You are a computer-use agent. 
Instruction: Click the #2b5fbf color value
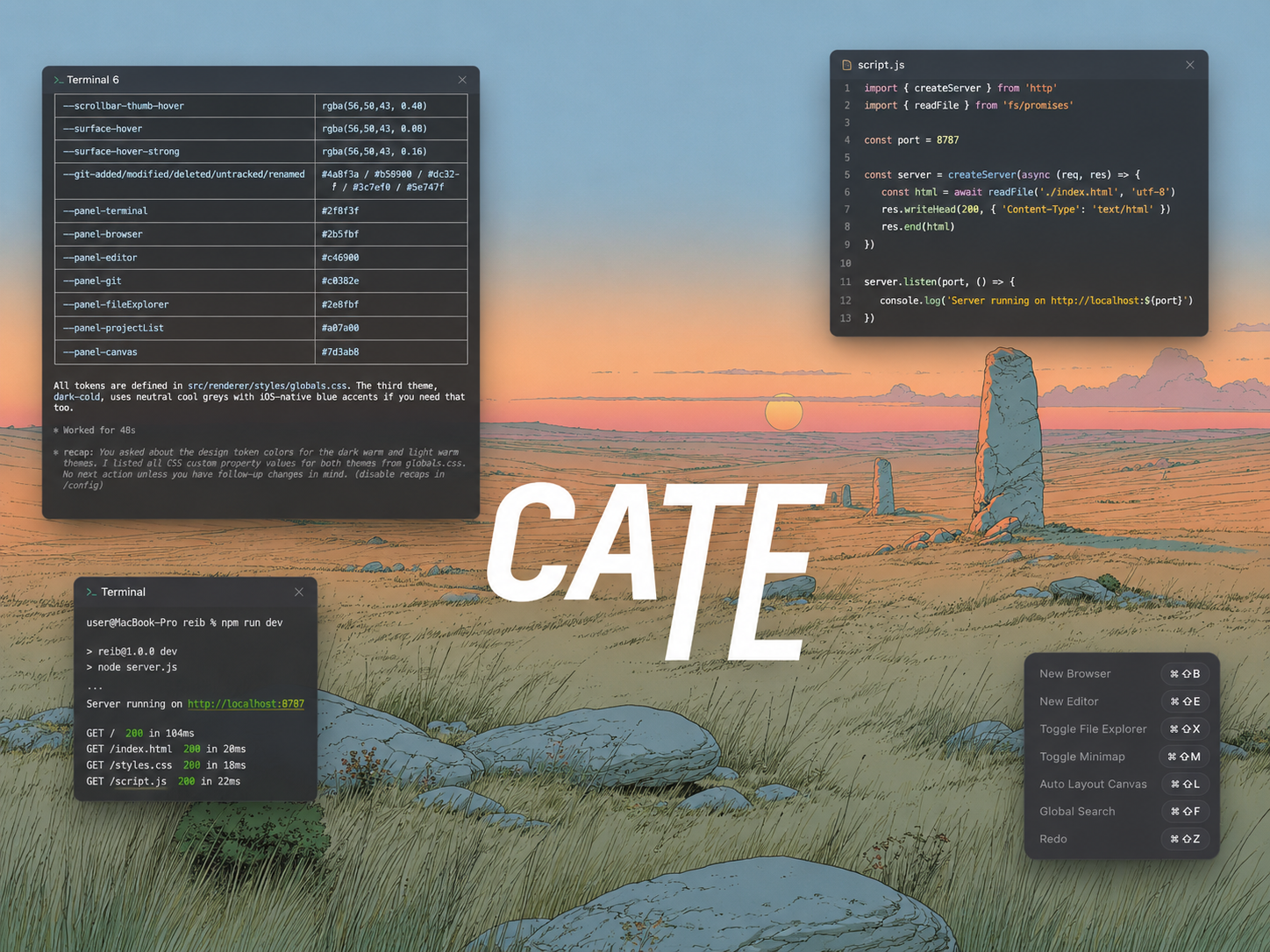[340, 234]
